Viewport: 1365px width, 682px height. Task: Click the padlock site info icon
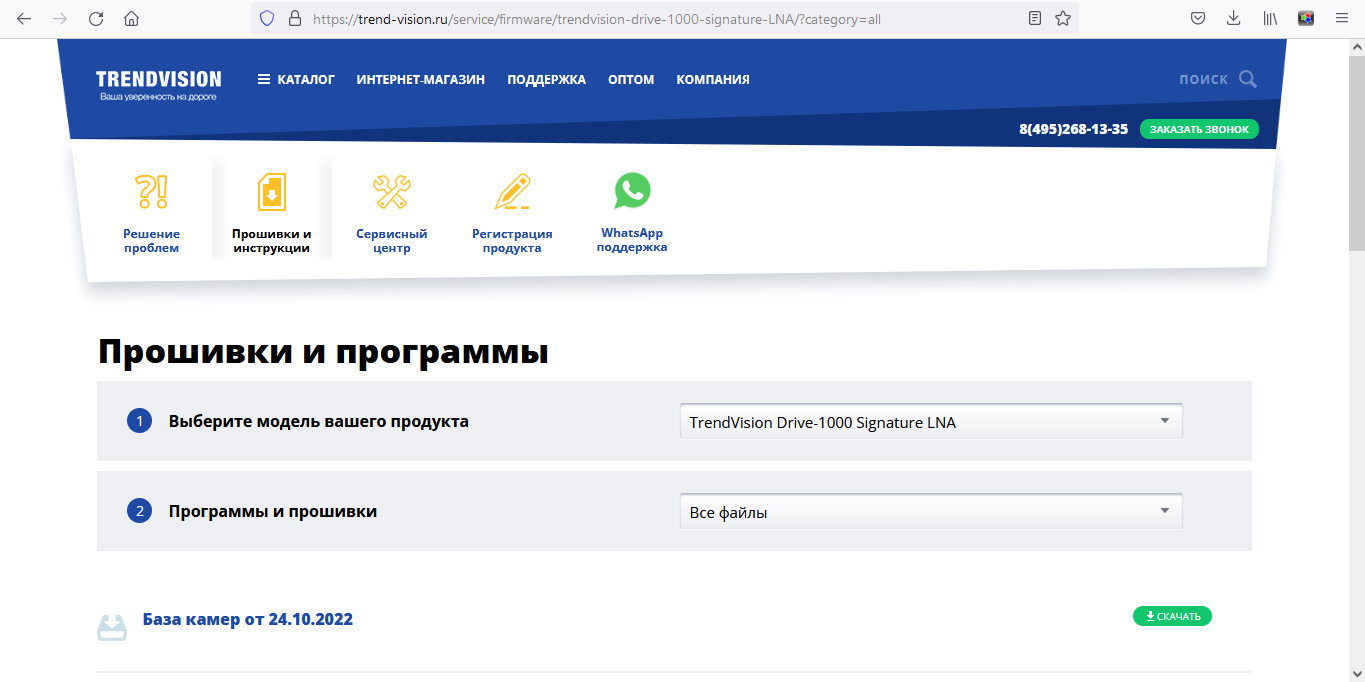294,18
